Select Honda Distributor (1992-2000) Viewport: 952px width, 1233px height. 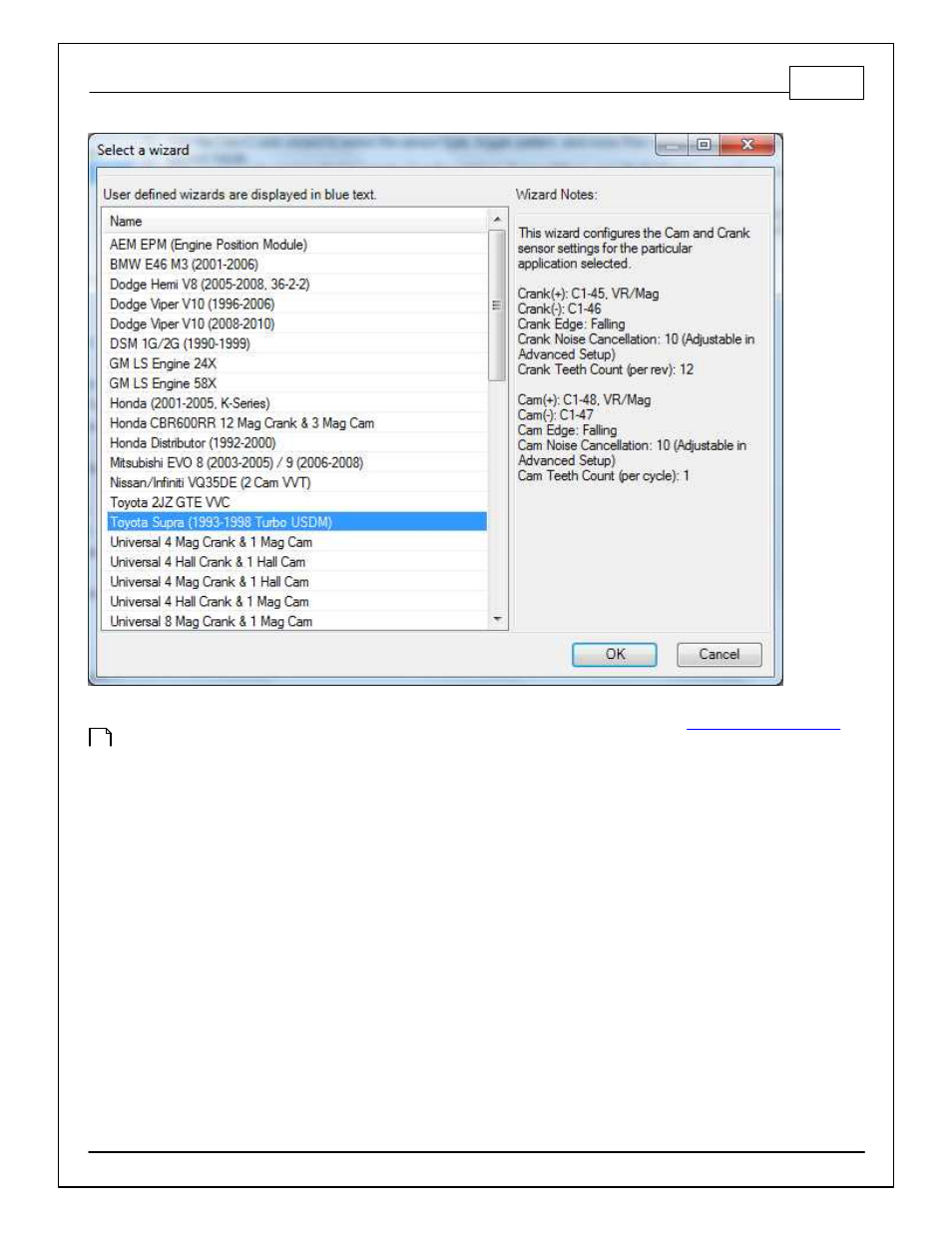295,443
